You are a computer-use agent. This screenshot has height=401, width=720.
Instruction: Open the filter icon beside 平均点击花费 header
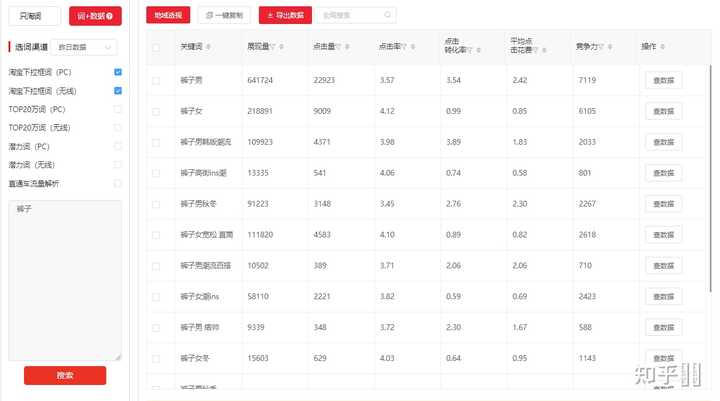pos(536,50)
